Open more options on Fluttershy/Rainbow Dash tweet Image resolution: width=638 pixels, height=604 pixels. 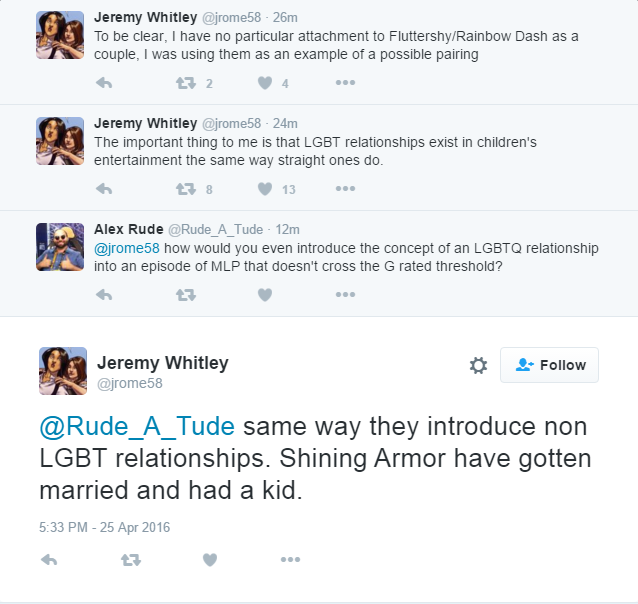pos(345,83)
